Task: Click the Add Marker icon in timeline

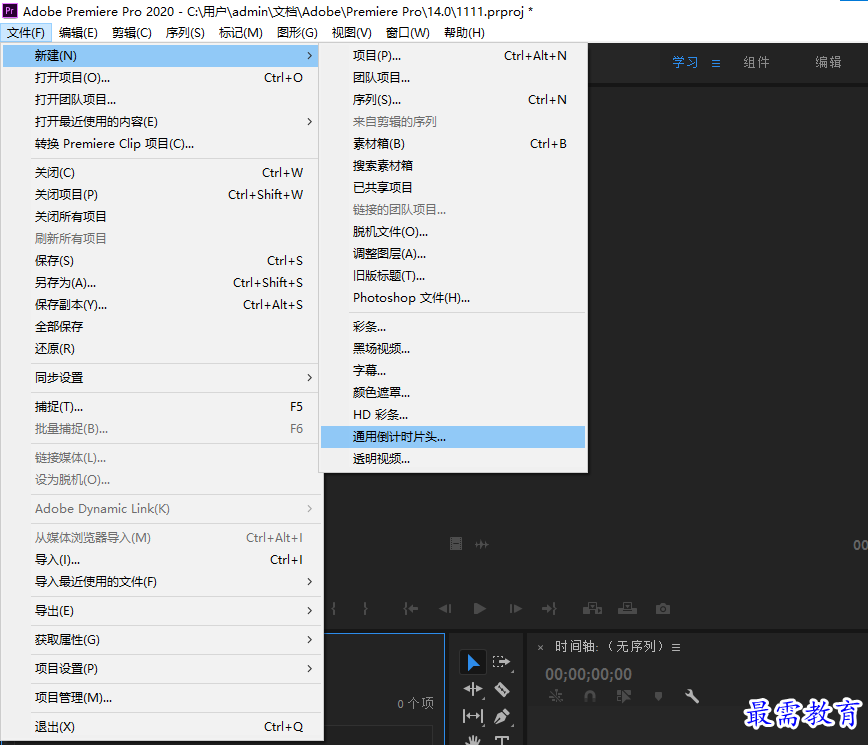Action: tap(658, 696)
